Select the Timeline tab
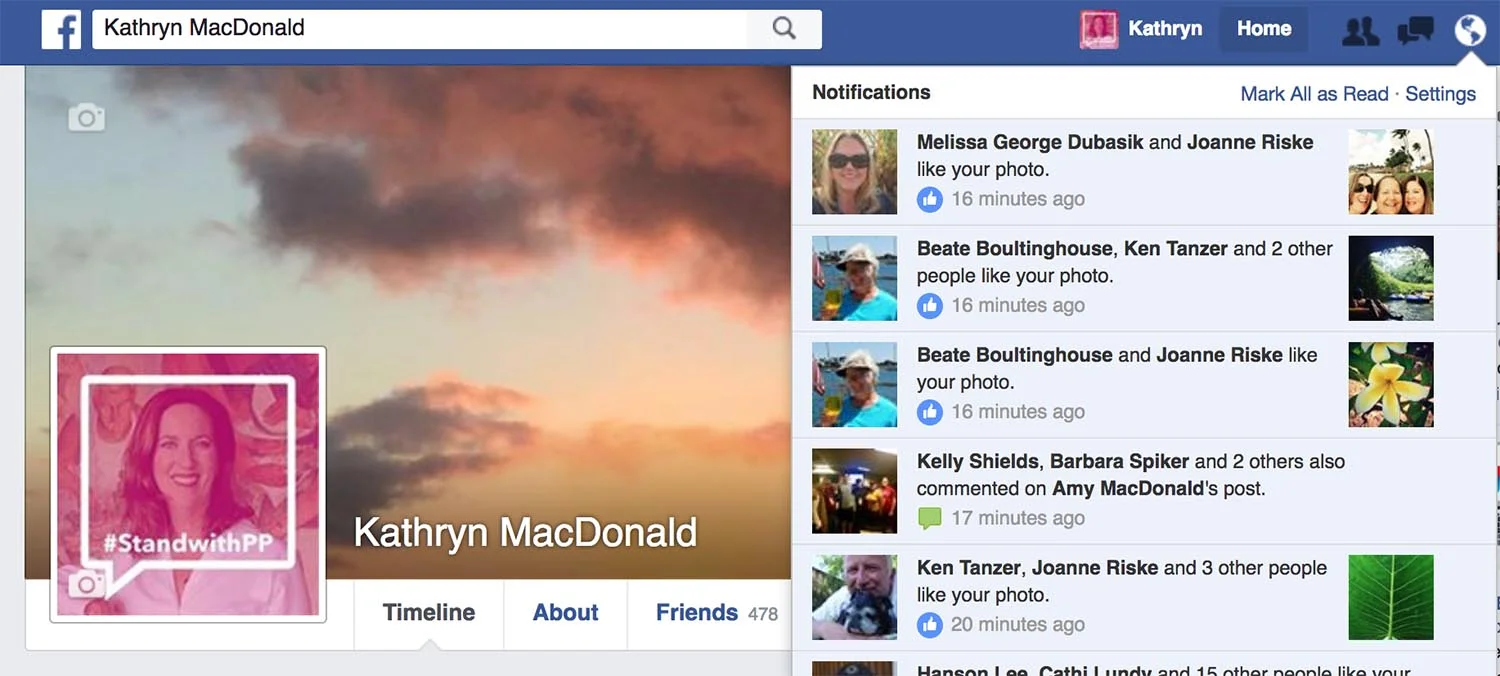Screen dimensions: 1500x676 429,613
